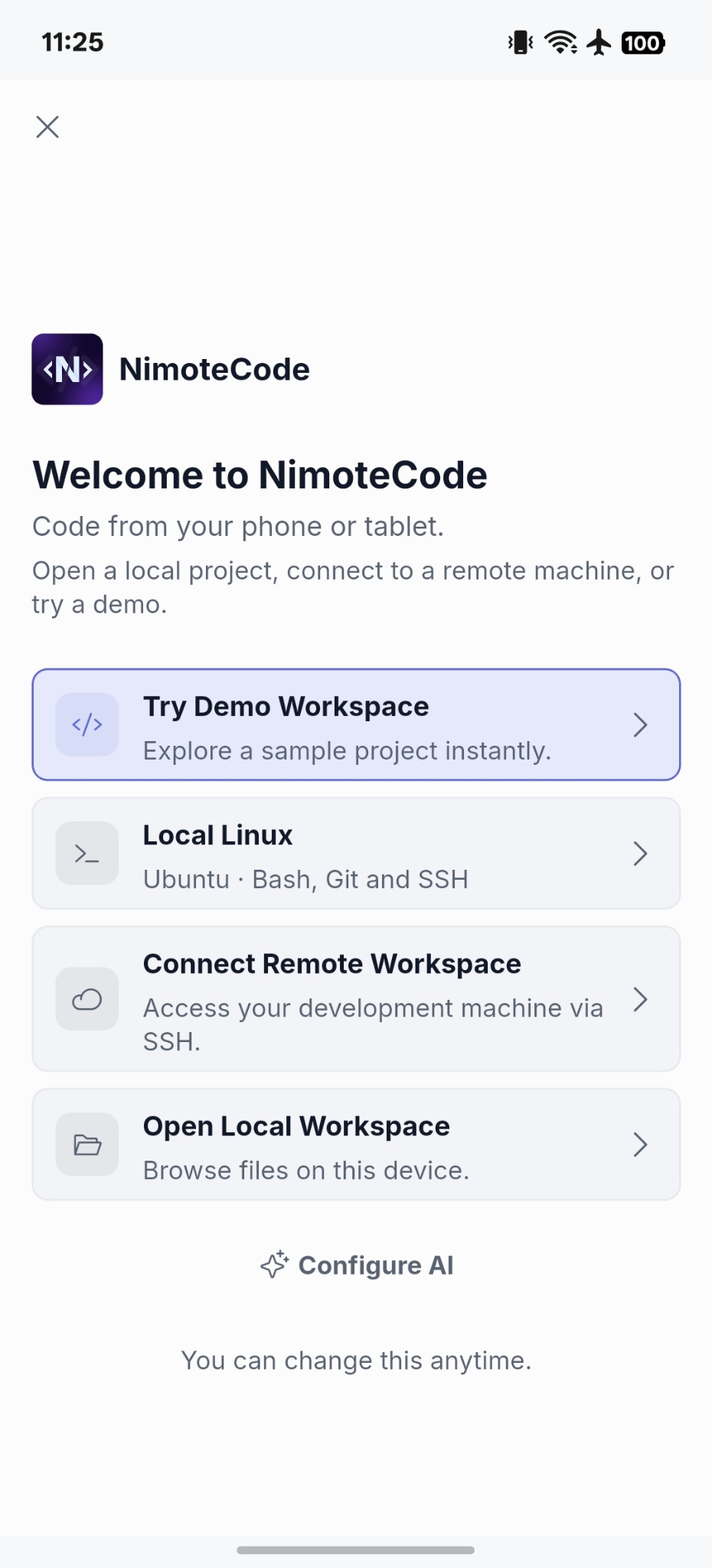712x1568 pixels.
Task: Tap the vibrate mode icon in status bar
Action: [x=521, y=43]
